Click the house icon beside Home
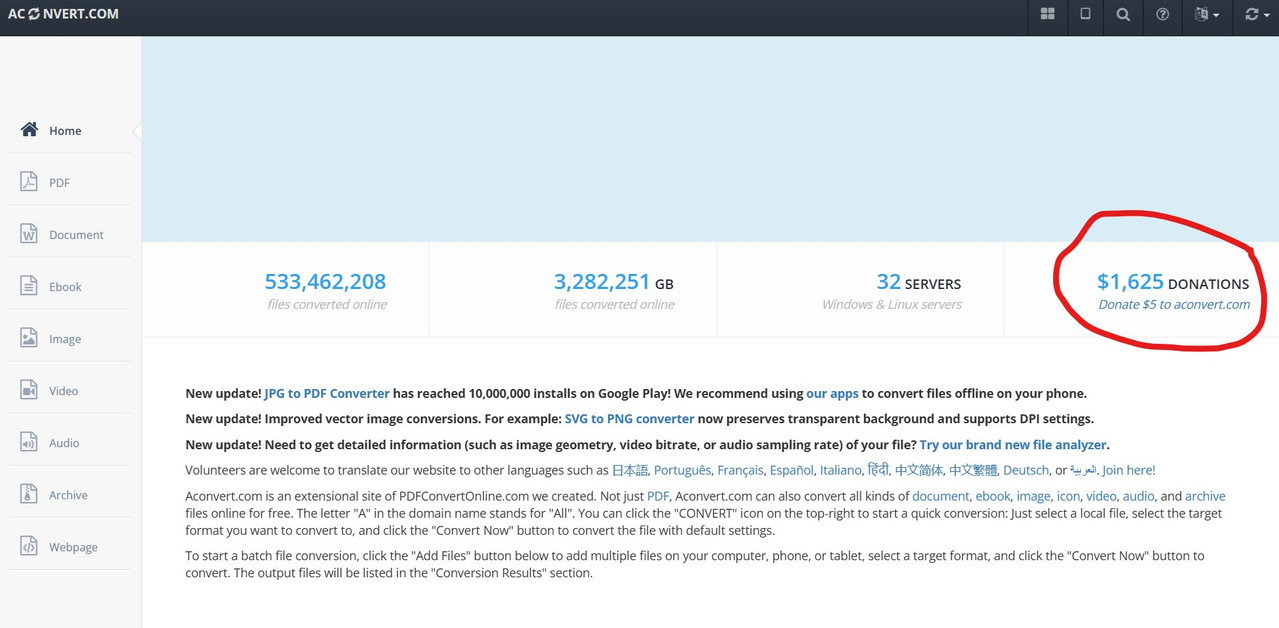This screenshot has width=1279, height=628. (x=29, y=129)
